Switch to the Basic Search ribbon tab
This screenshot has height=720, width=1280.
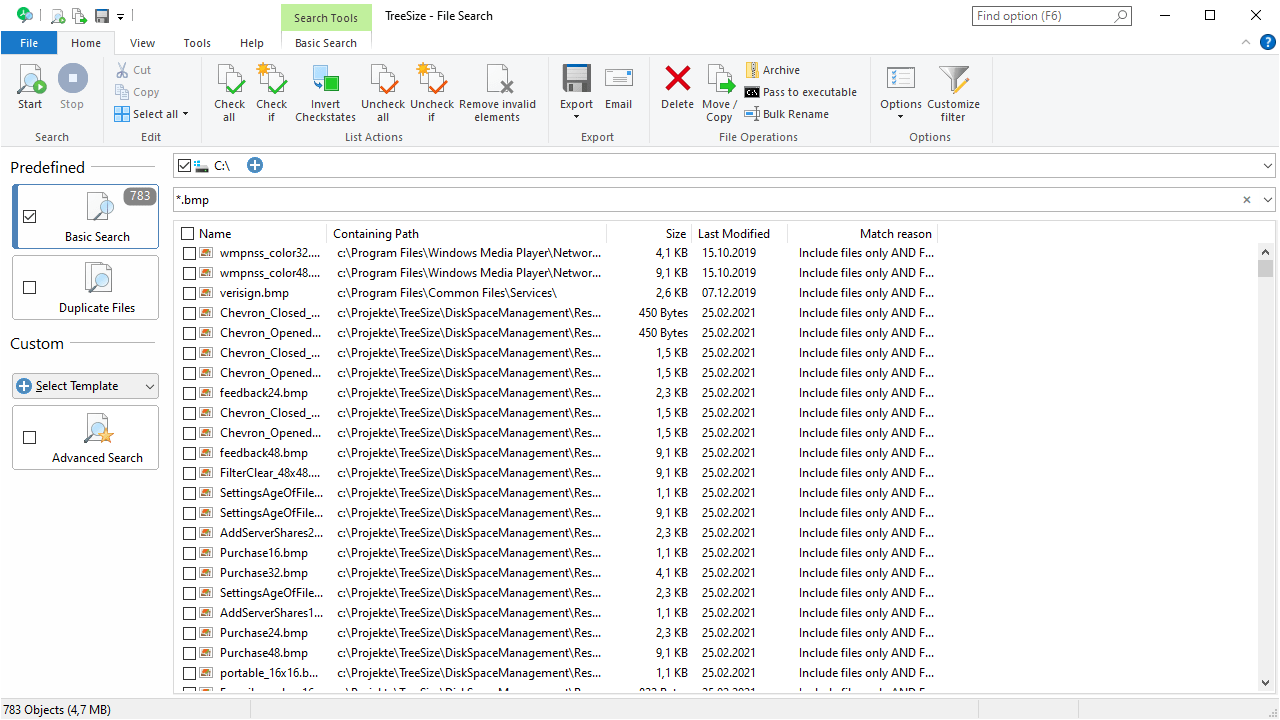326,43
